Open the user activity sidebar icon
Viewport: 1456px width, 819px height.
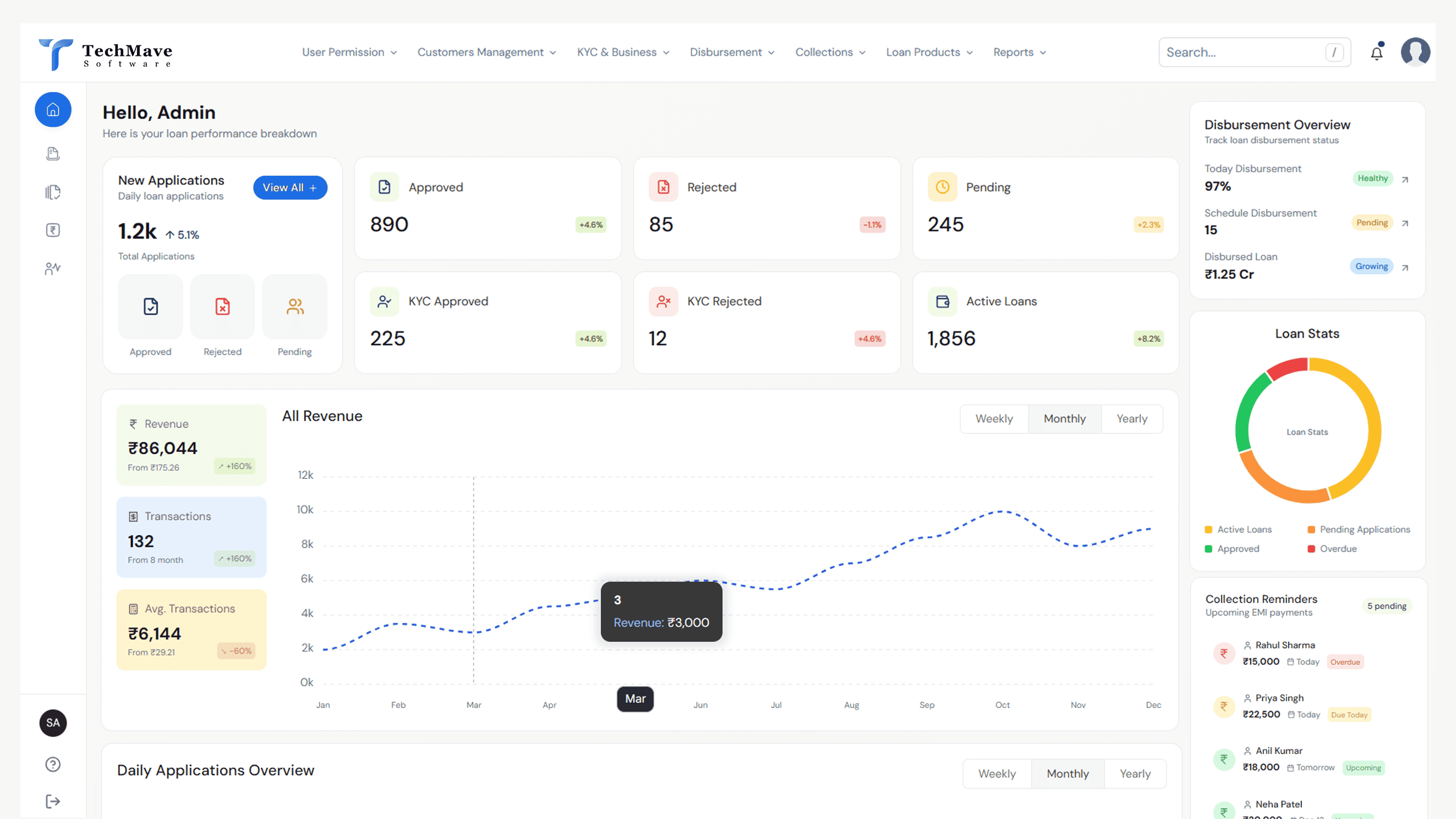(x=53, y=268)
